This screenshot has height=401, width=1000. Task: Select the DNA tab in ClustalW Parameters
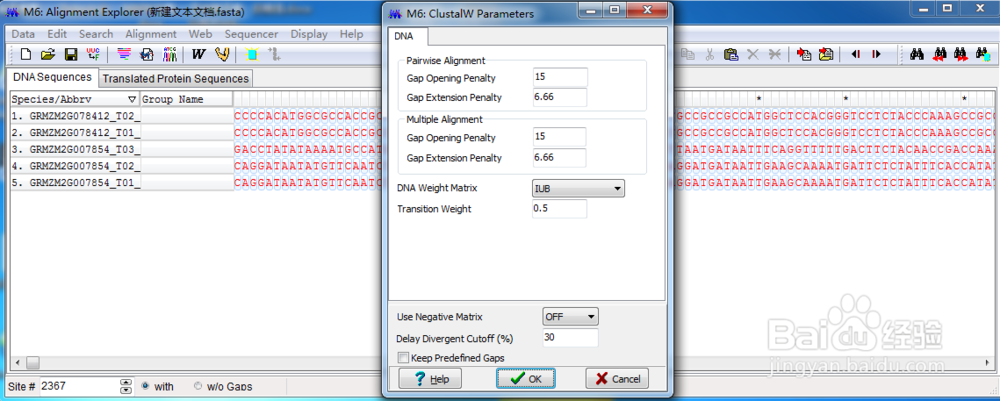click(x=403, y=36)
